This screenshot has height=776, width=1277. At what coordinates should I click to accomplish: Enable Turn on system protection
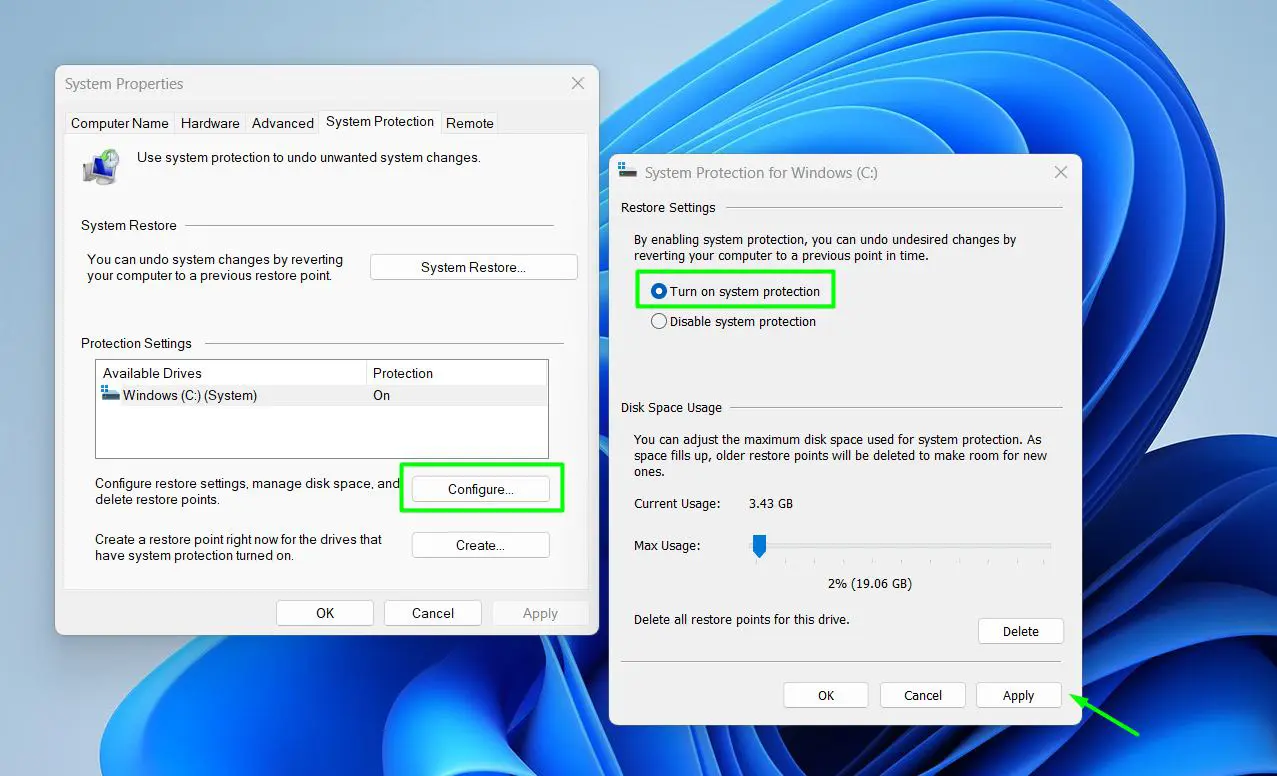pyautogui.click(x=658, y=290)
